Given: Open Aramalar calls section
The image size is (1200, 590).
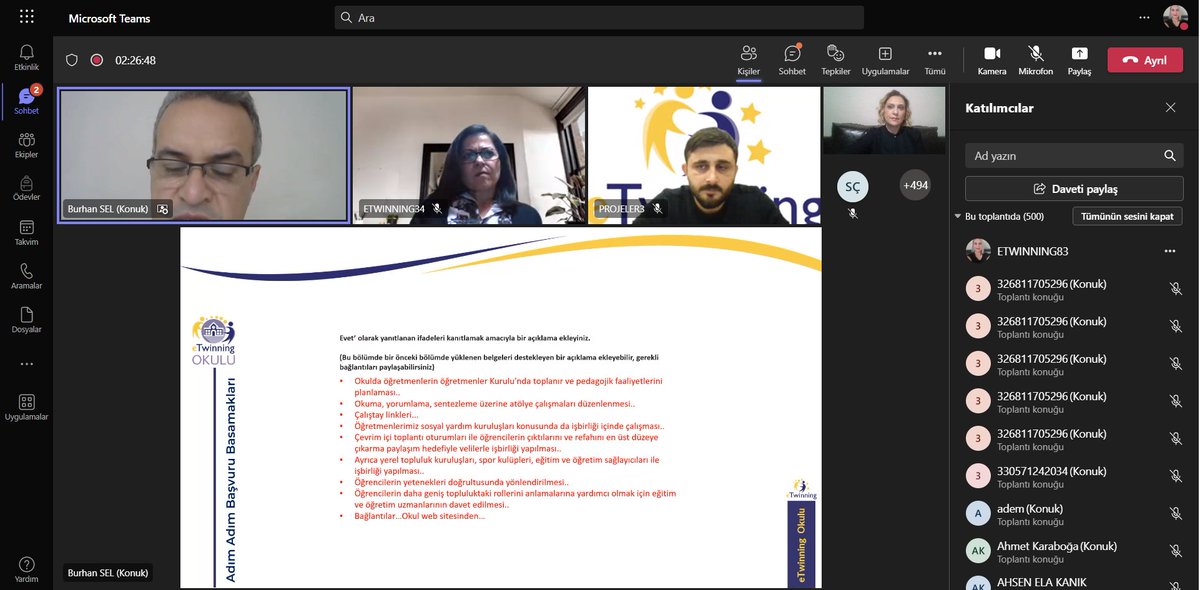Looking at the screenshot, I should tap(26, 276).
